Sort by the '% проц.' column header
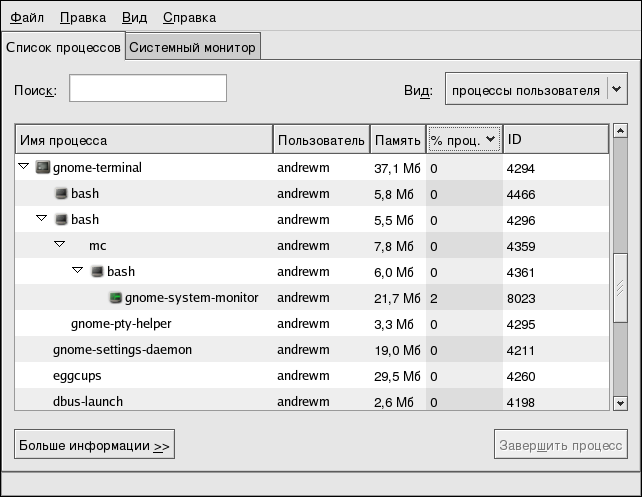642x497 pixels. click(x=463, y=141)
